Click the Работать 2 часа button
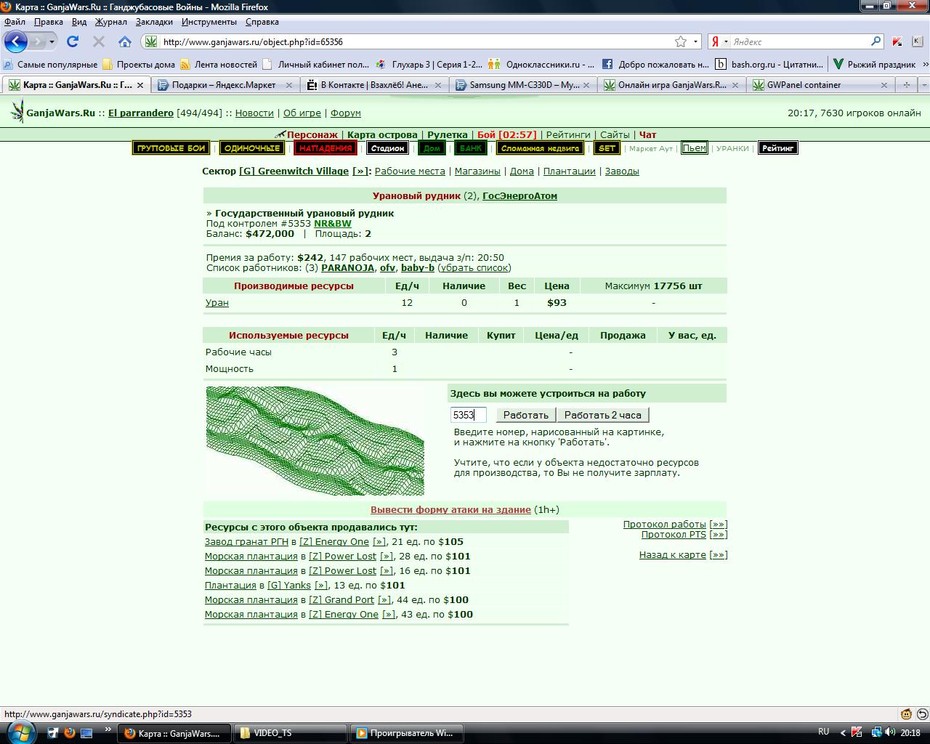Image resolution: width=930 pixels, height=744 pixels. (x=603, y=415)
